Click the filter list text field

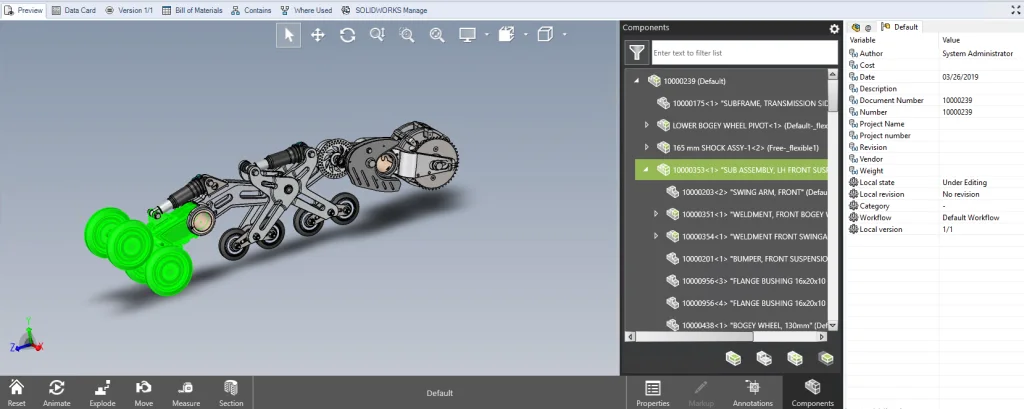(743, 52)
